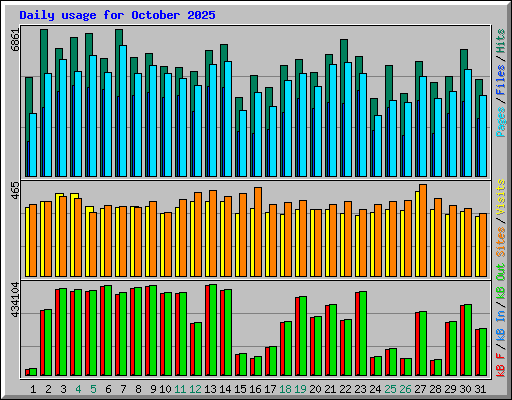Viewport: 512px width, 400px height.
Task: Select the cyan Files bar for day 7
Action: point(123,111)
